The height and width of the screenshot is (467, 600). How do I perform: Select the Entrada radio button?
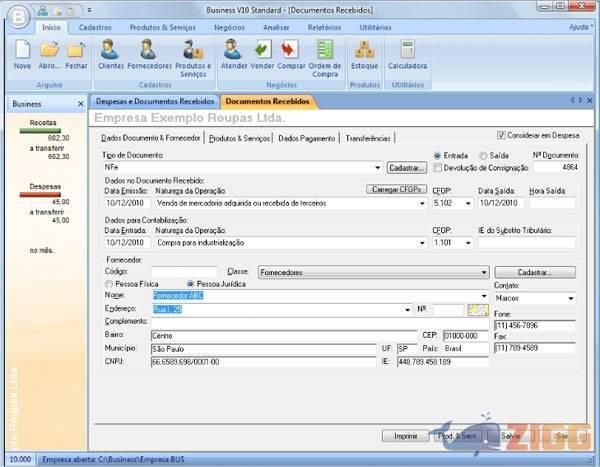point(437,156)
